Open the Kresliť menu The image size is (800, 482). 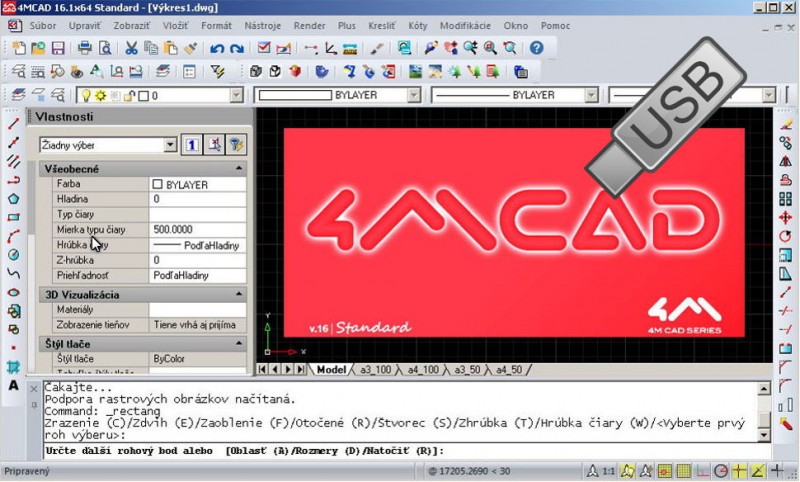[382, 26]
